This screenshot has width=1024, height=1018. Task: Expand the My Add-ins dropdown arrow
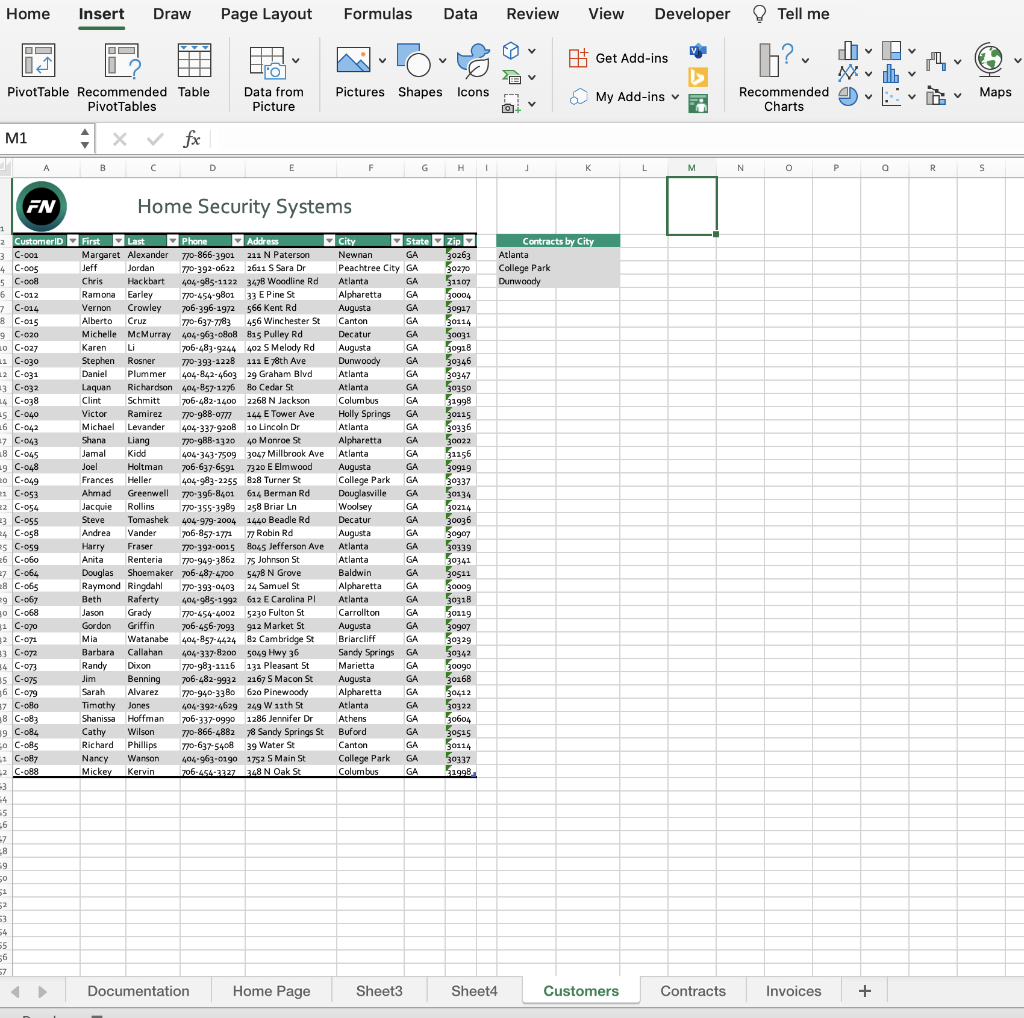675,97
